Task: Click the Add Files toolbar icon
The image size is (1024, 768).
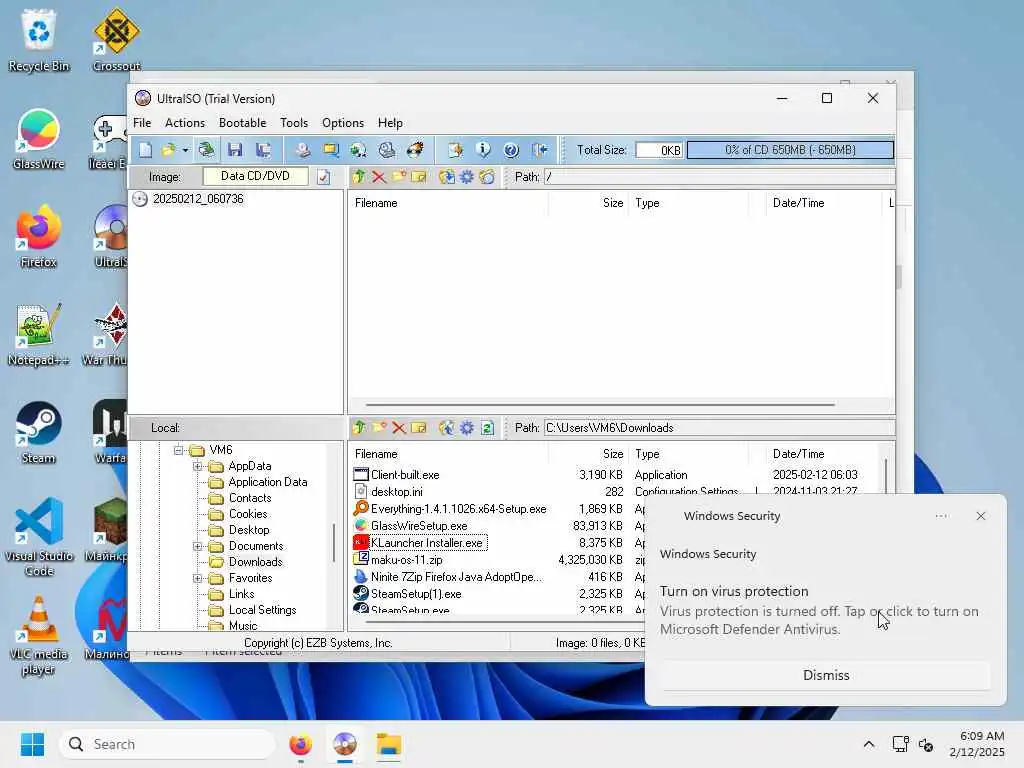Action: [455, 150]
